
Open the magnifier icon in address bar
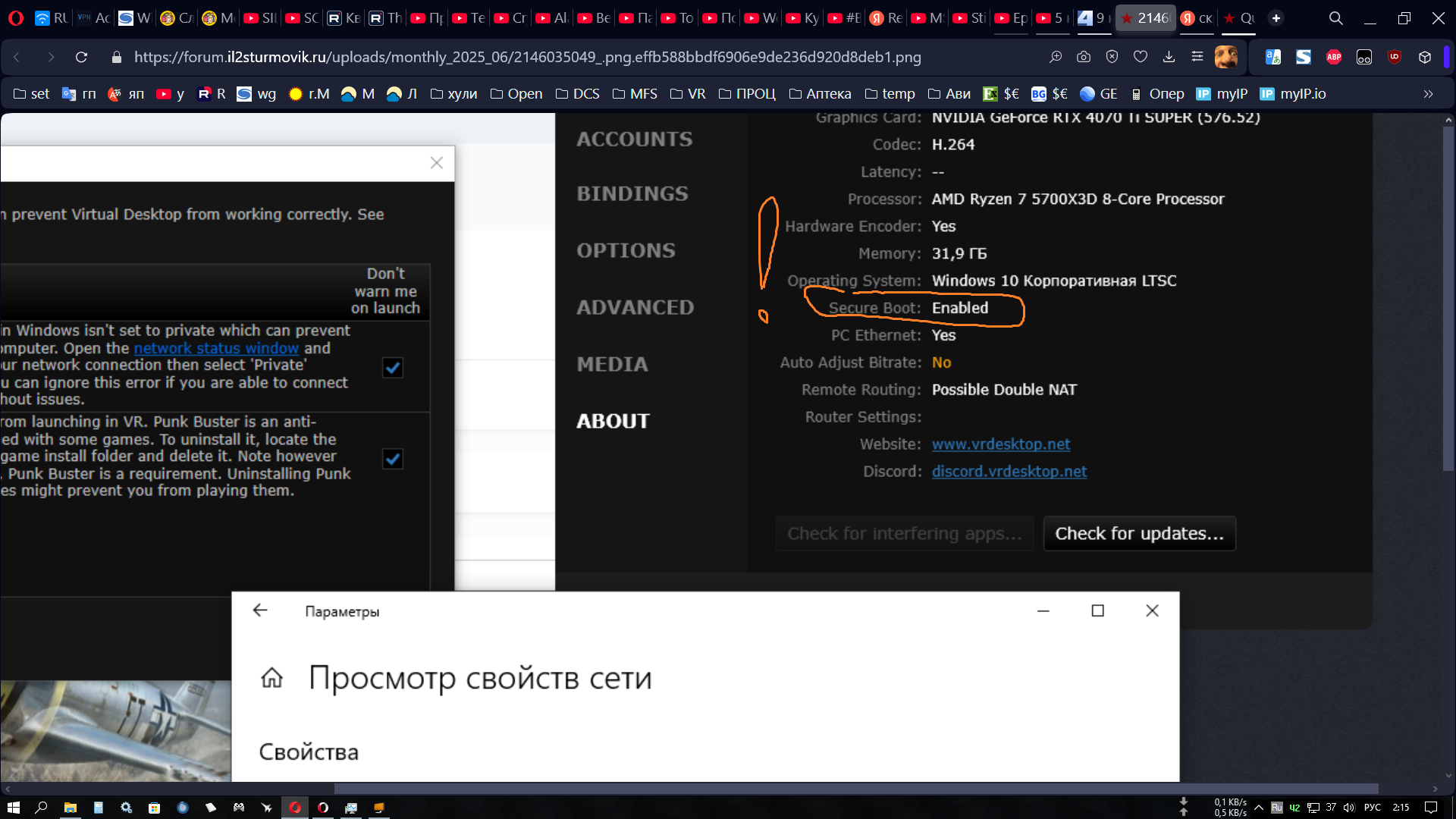1055,57
